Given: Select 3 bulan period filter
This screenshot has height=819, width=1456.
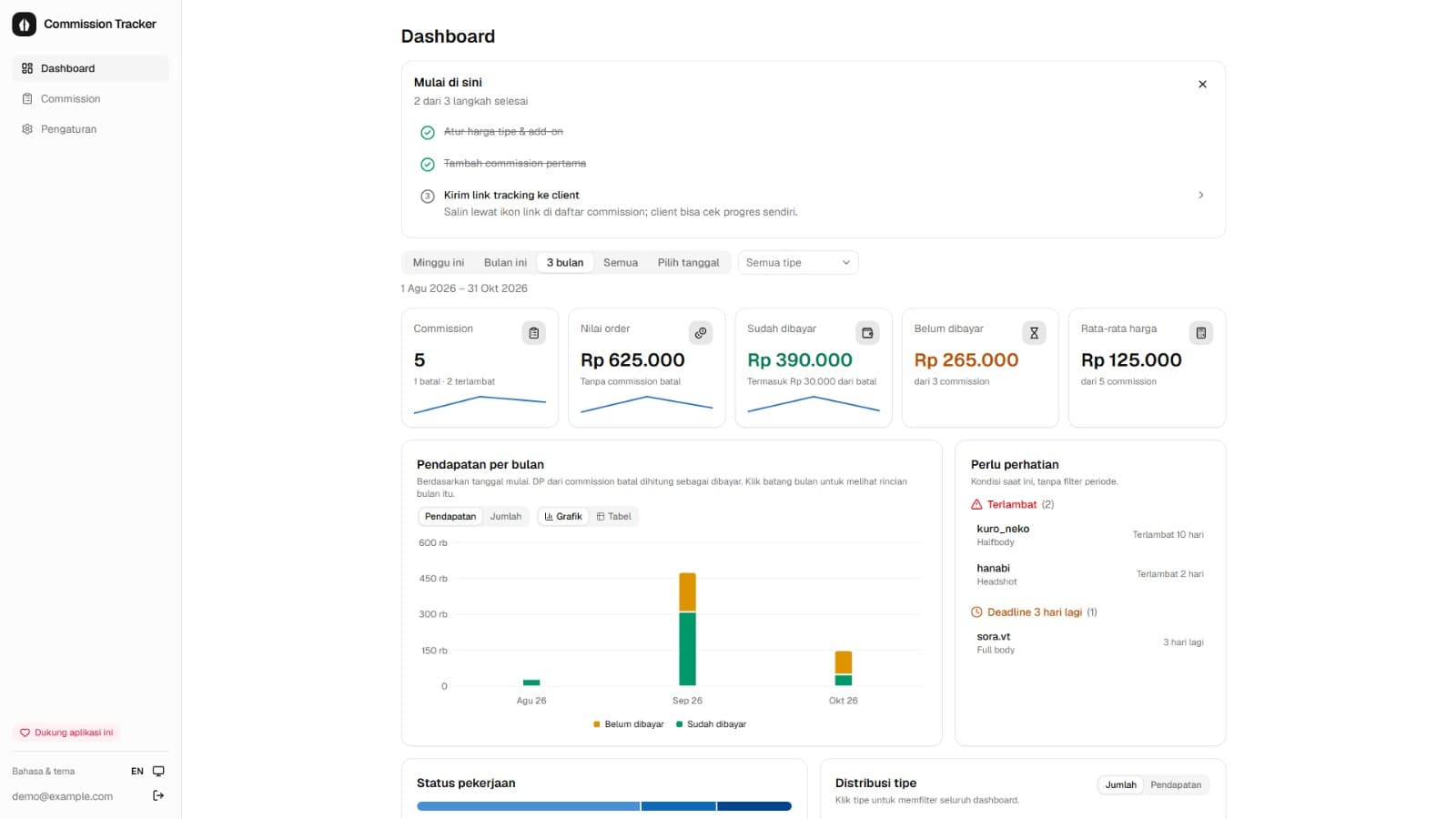Looking at the screenshot, I should tap(565, 262).
